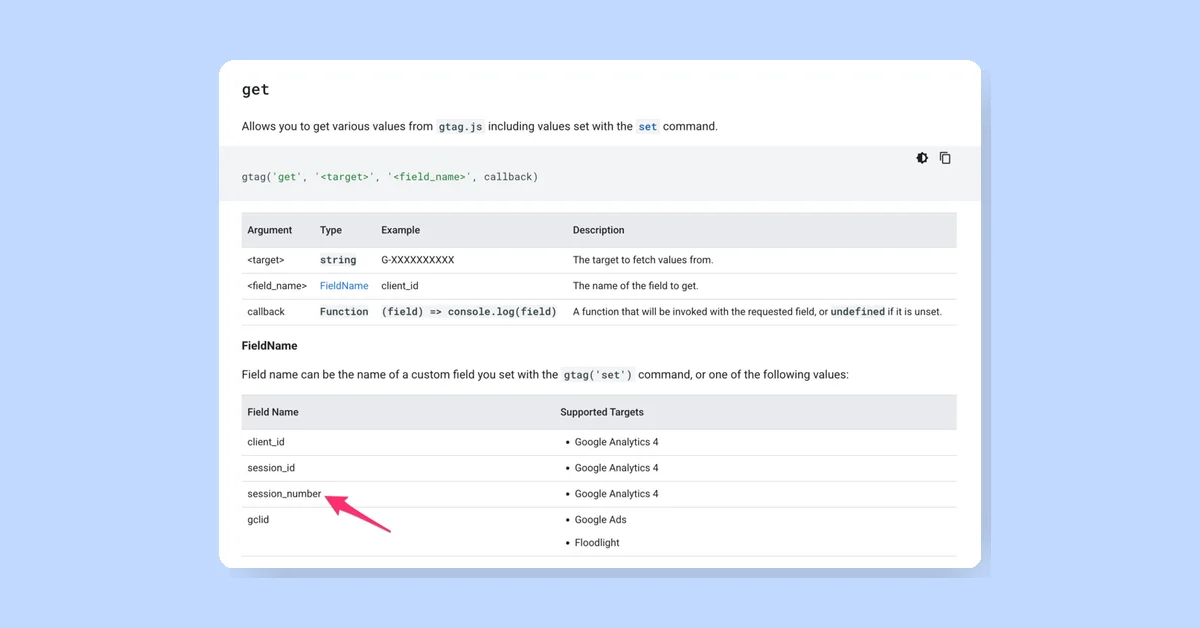Click the Field Name column header
1200x628 pixels.
point(273,412)
